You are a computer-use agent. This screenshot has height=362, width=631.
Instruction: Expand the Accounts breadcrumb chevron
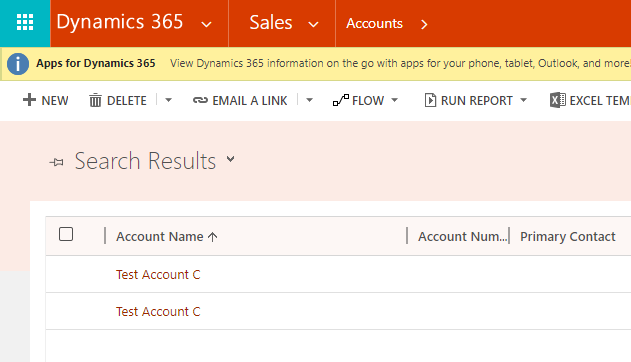click(x=424, y=25)
